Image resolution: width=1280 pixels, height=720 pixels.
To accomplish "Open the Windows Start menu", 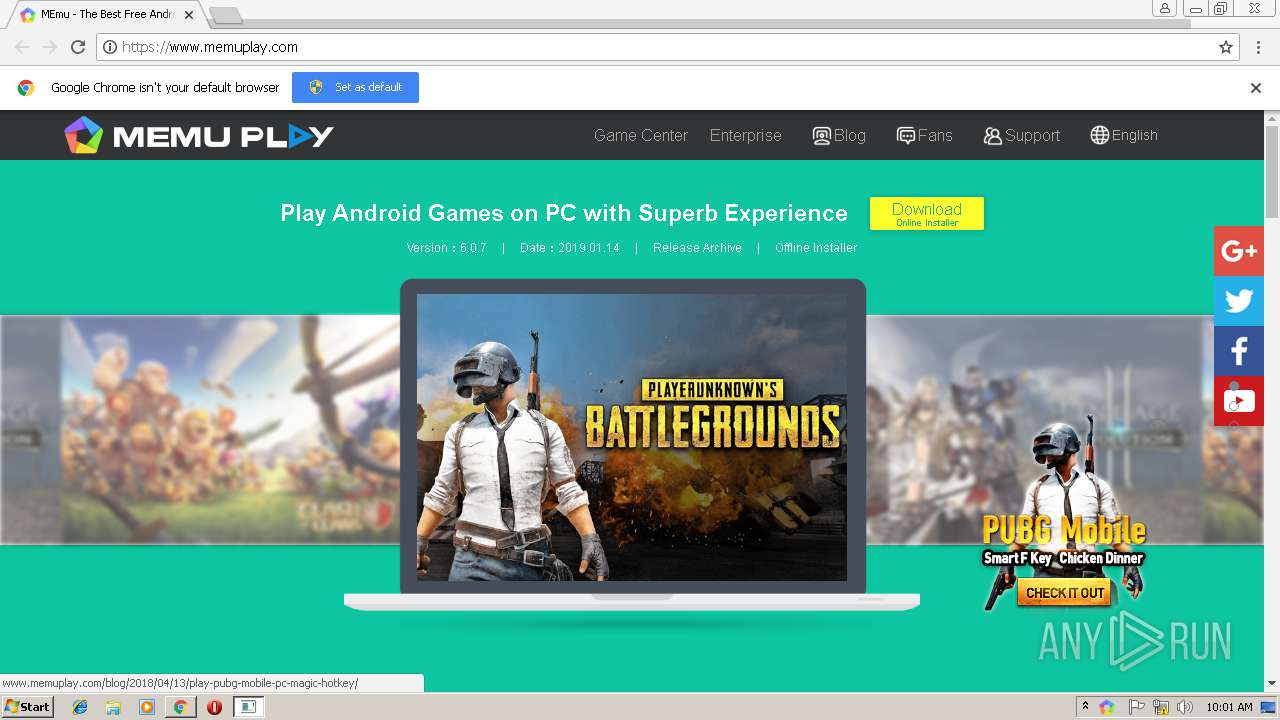I will pos(27,706).
